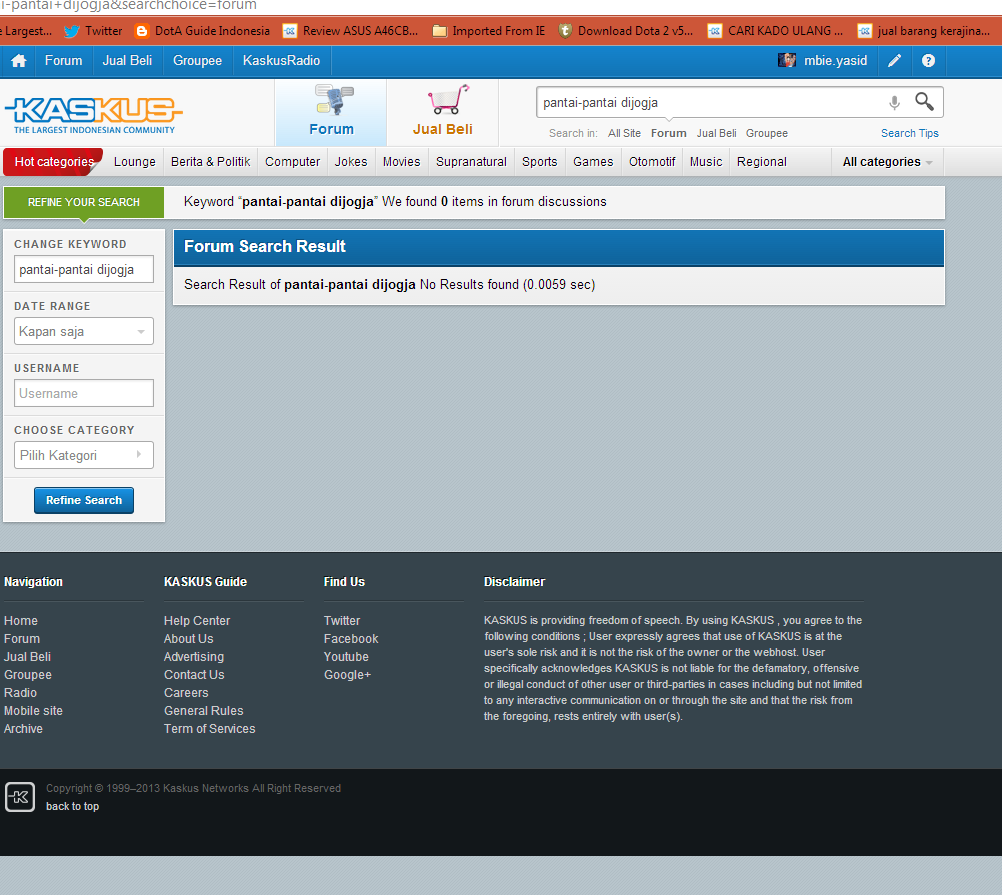Click Kaskus K logo in footer
Screen dimensions: 1002x895
tap(20, 797)
